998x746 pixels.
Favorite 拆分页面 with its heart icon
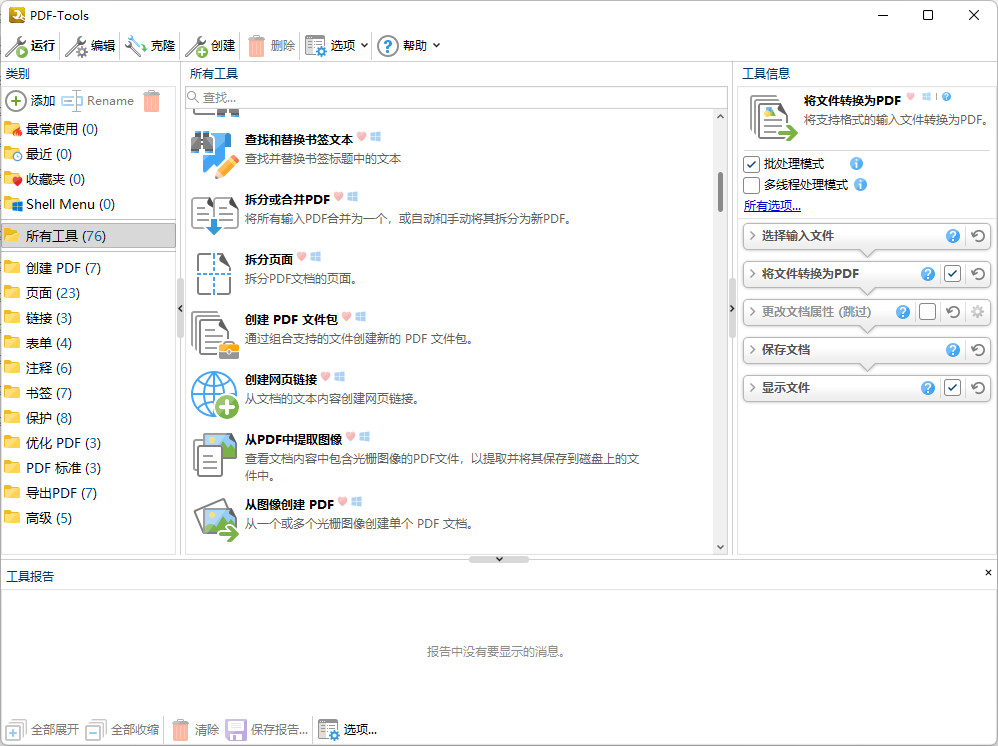(x=302, y=257)
